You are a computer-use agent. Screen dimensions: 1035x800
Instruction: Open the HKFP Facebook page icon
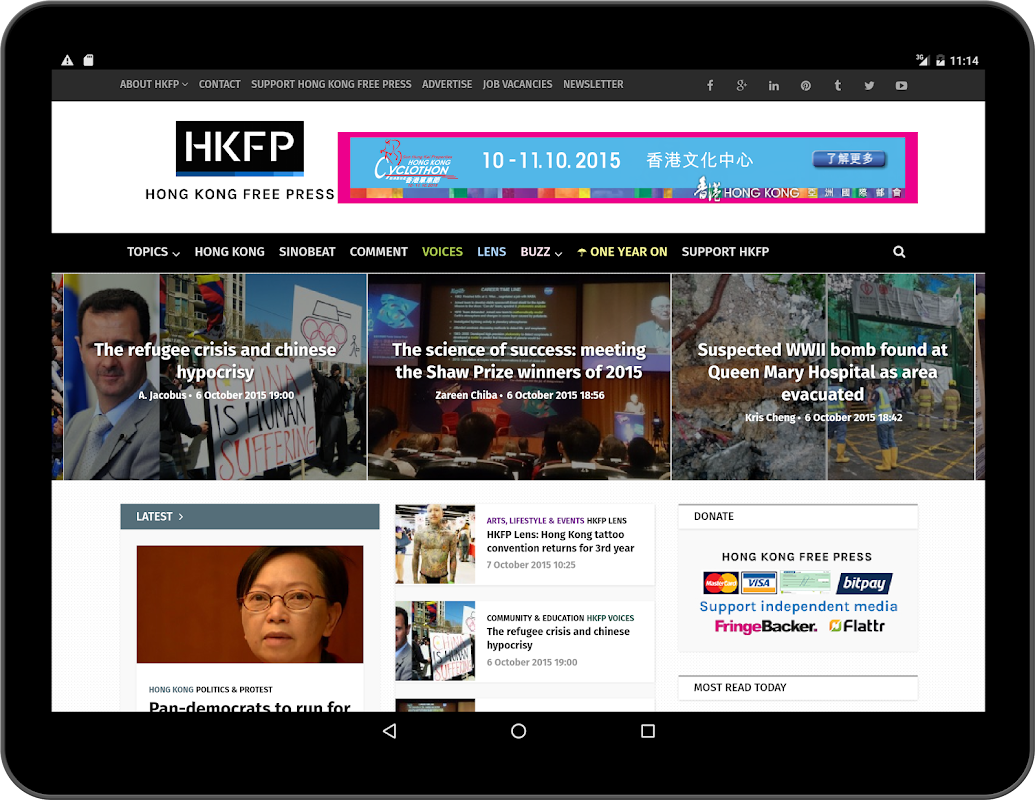click(x=710, y=85)
